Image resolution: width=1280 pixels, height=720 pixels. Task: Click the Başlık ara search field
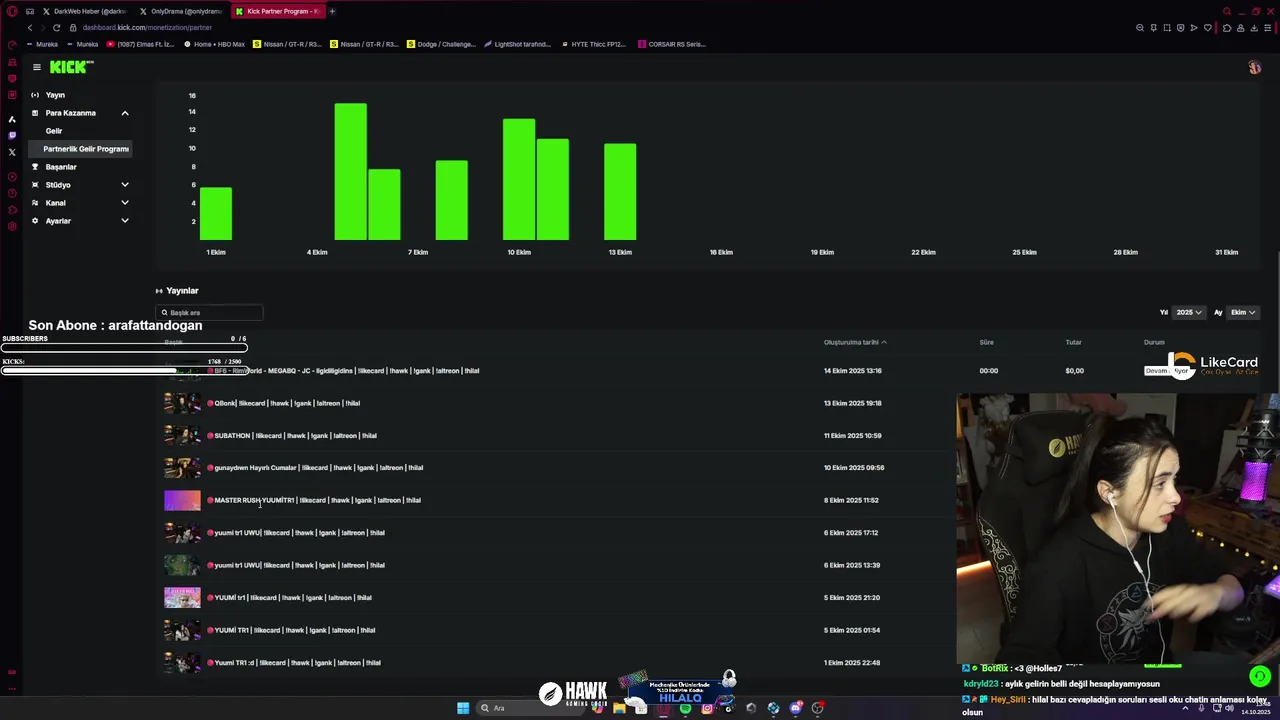point(209,313)
